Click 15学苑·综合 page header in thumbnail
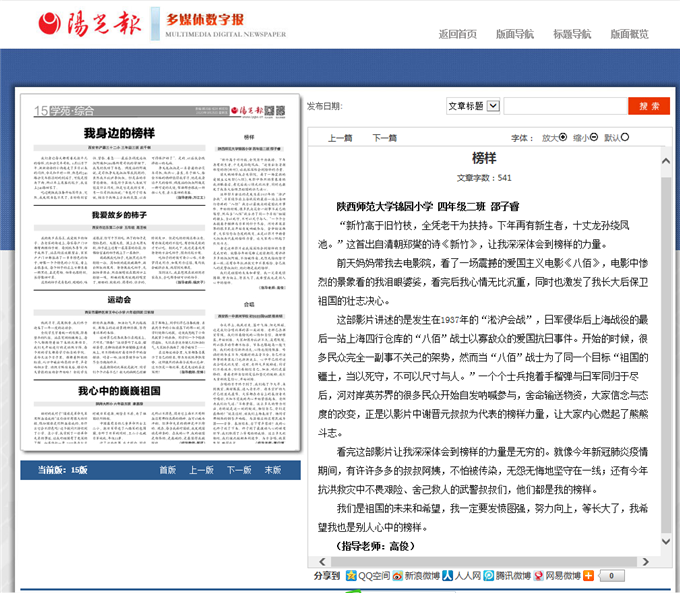This screenshot has height=593, width=680. 64,111
